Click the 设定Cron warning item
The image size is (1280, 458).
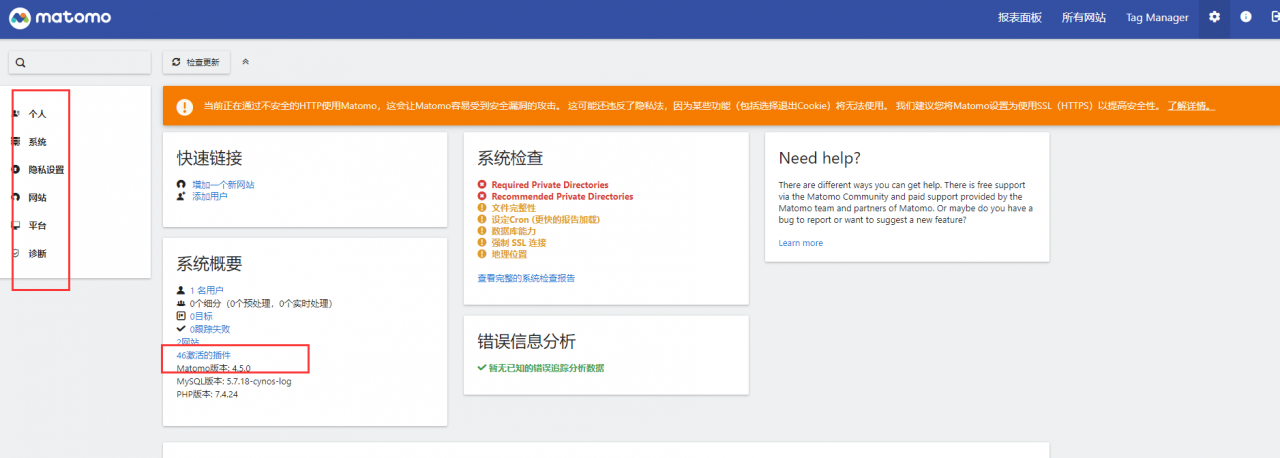[545, 219]
